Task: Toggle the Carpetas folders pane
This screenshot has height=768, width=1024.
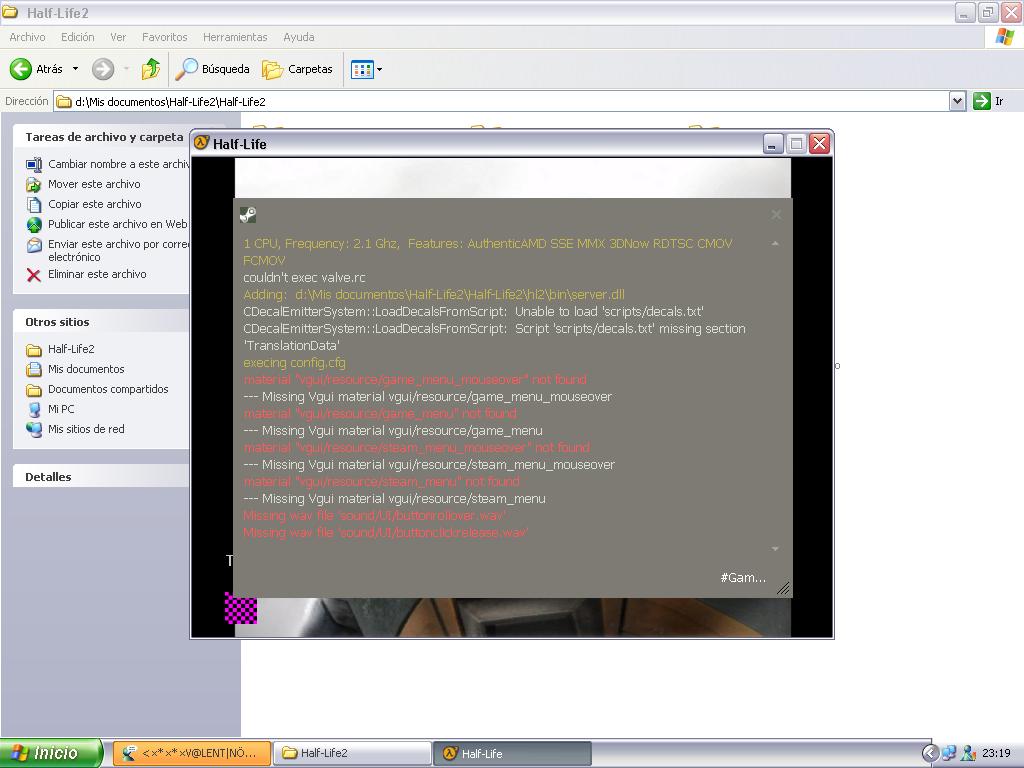Action: (298, 69)
